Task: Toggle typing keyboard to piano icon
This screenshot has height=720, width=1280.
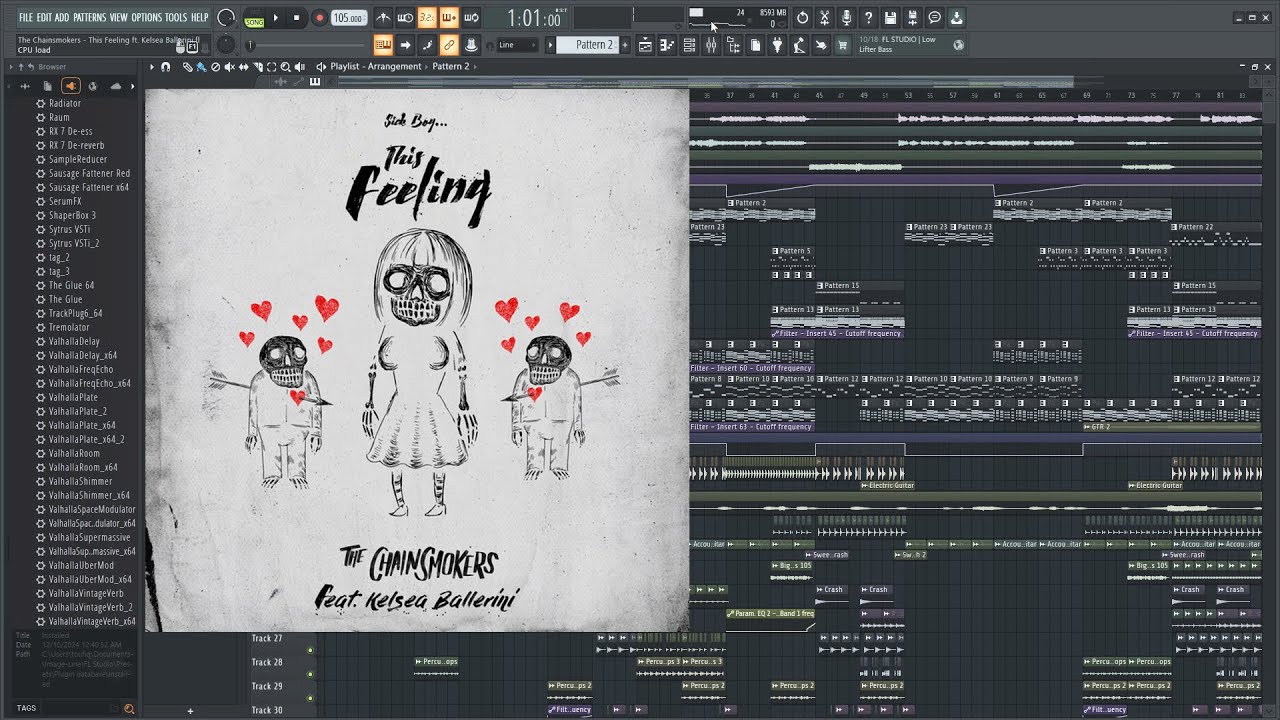Action: tap(383, 45)
